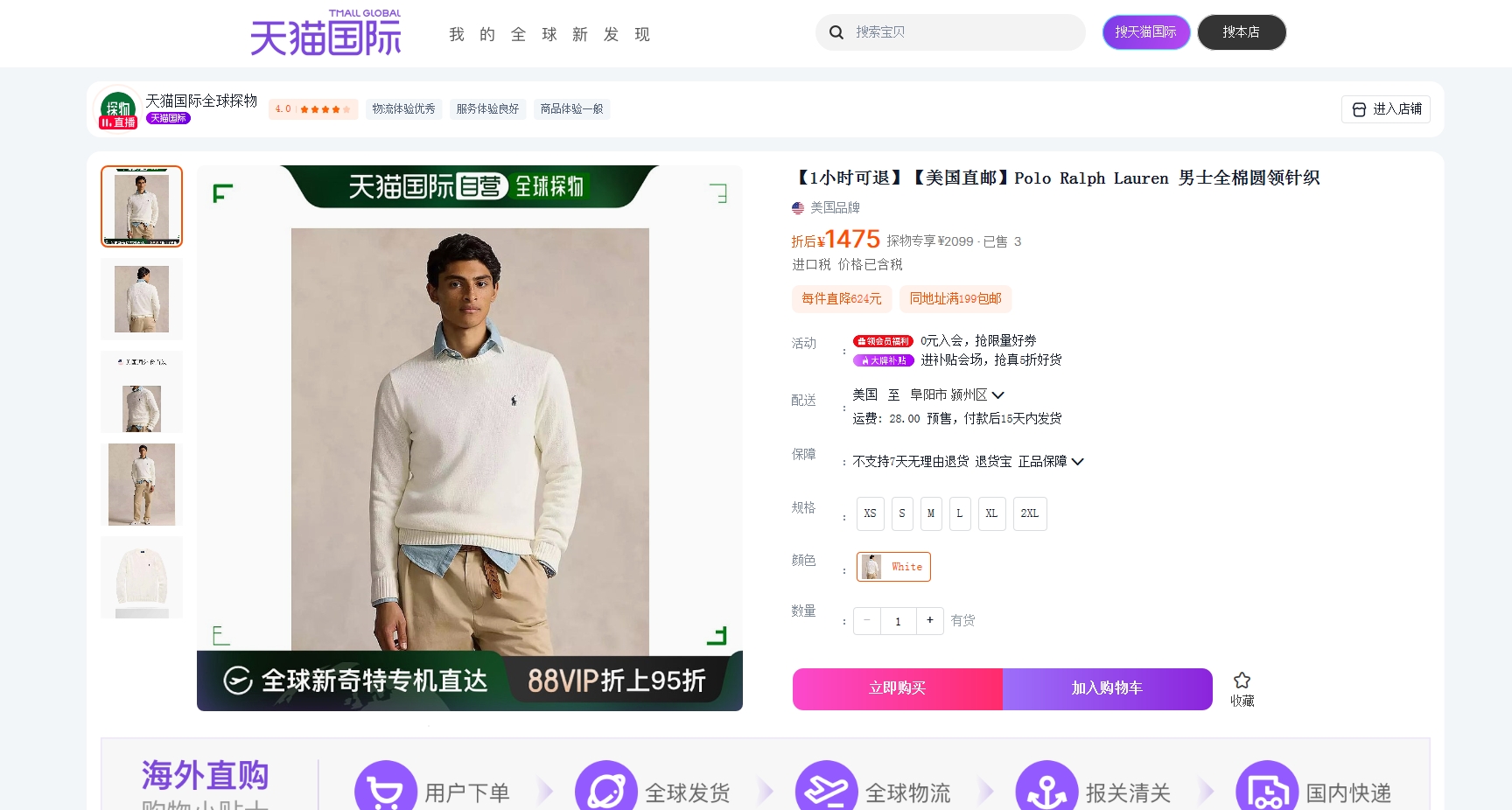Enter the shop via 进入店铺
Viewport: 1512px width, 810px height.
pyautogui.click(x=1386, y=109)
